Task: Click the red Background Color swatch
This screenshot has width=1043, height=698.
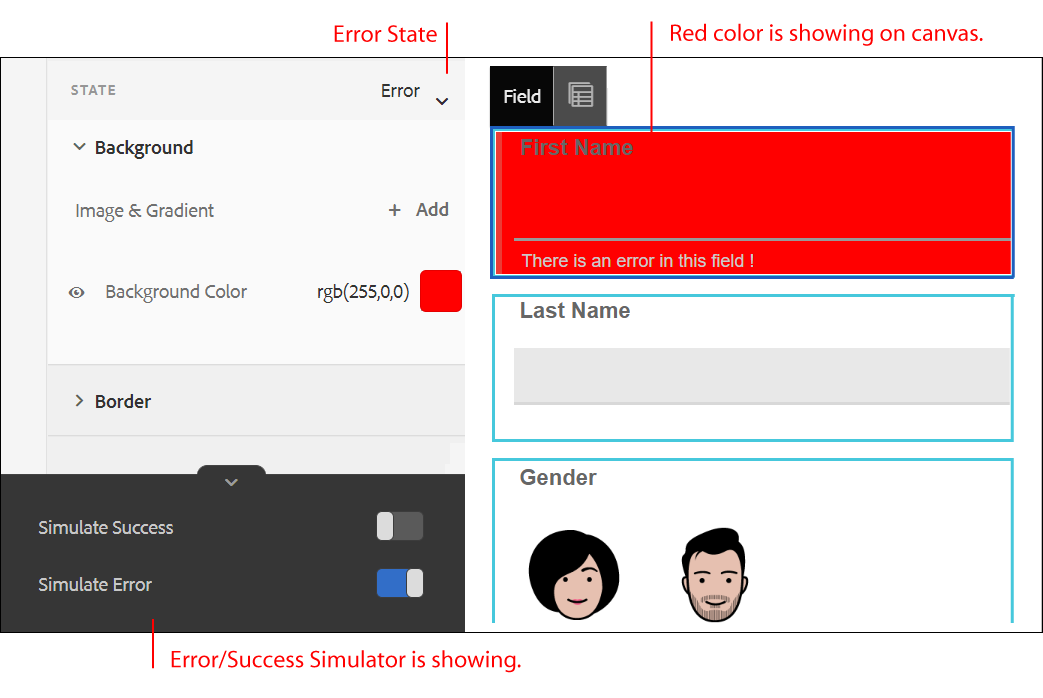Action: pyautogui.click(x=440, y=291)
